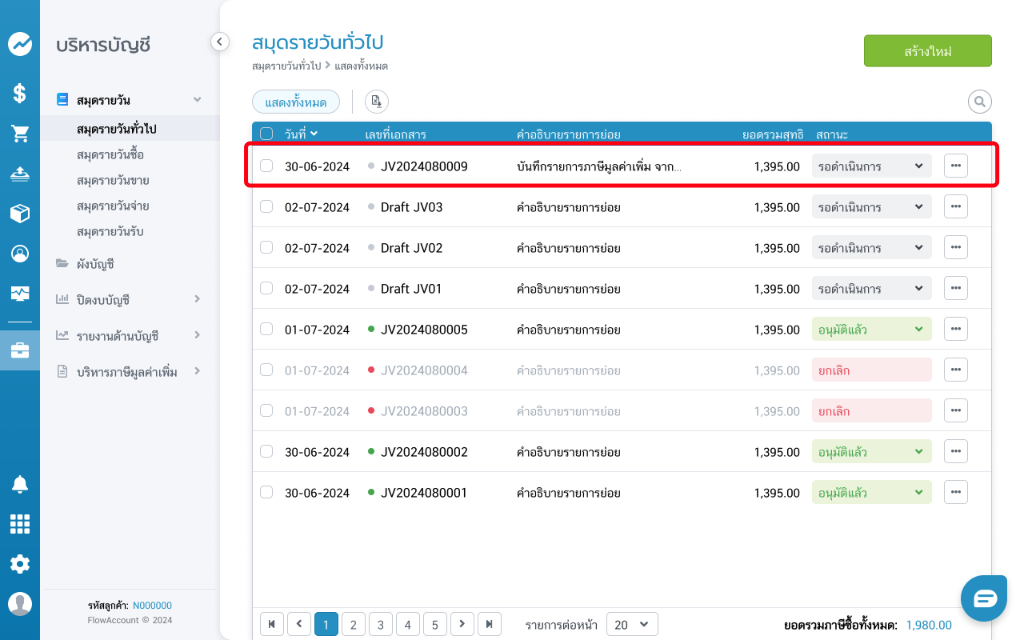Viewport: 1024px width, 640px height.
Task: Open the shopping cart icon in sidebar
Action: coord(20,133)
